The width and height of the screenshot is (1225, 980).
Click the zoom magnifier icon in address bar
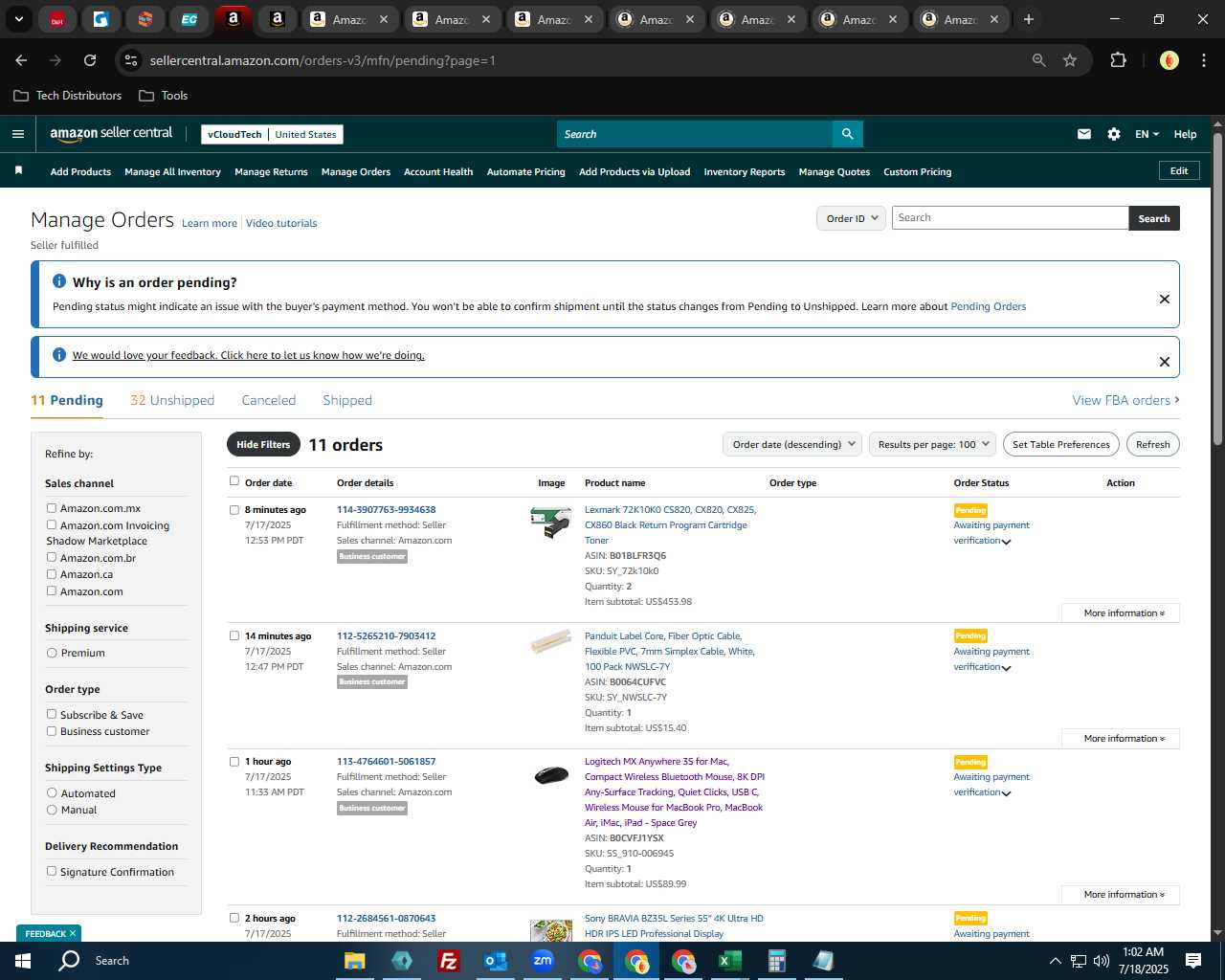[1038, 60]
